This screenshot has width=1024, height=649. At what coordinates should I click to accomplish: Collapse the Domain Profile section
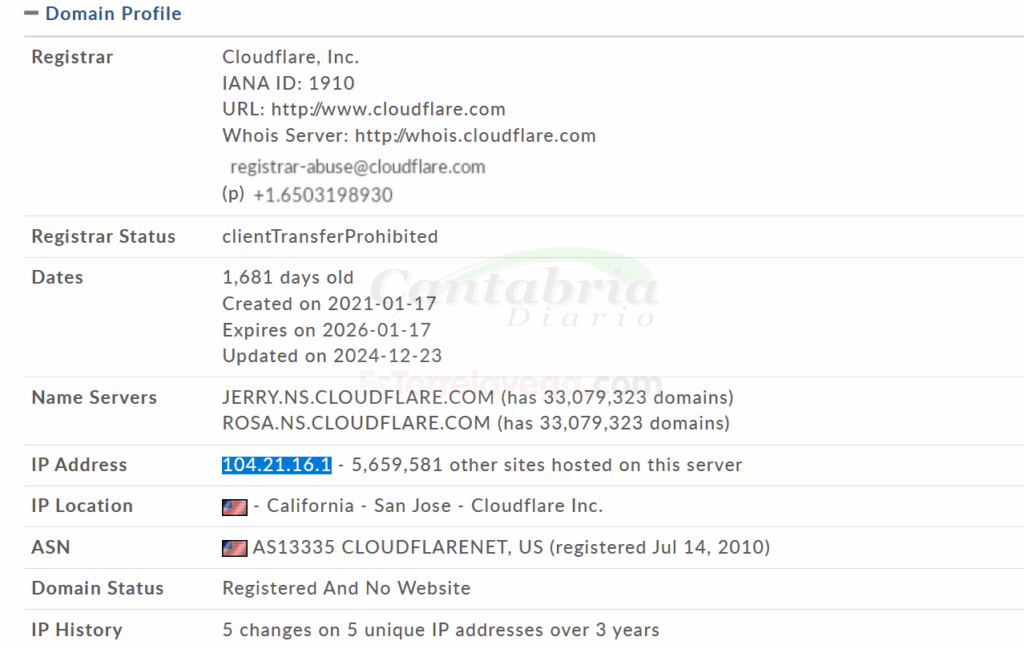tap(31, 14)
